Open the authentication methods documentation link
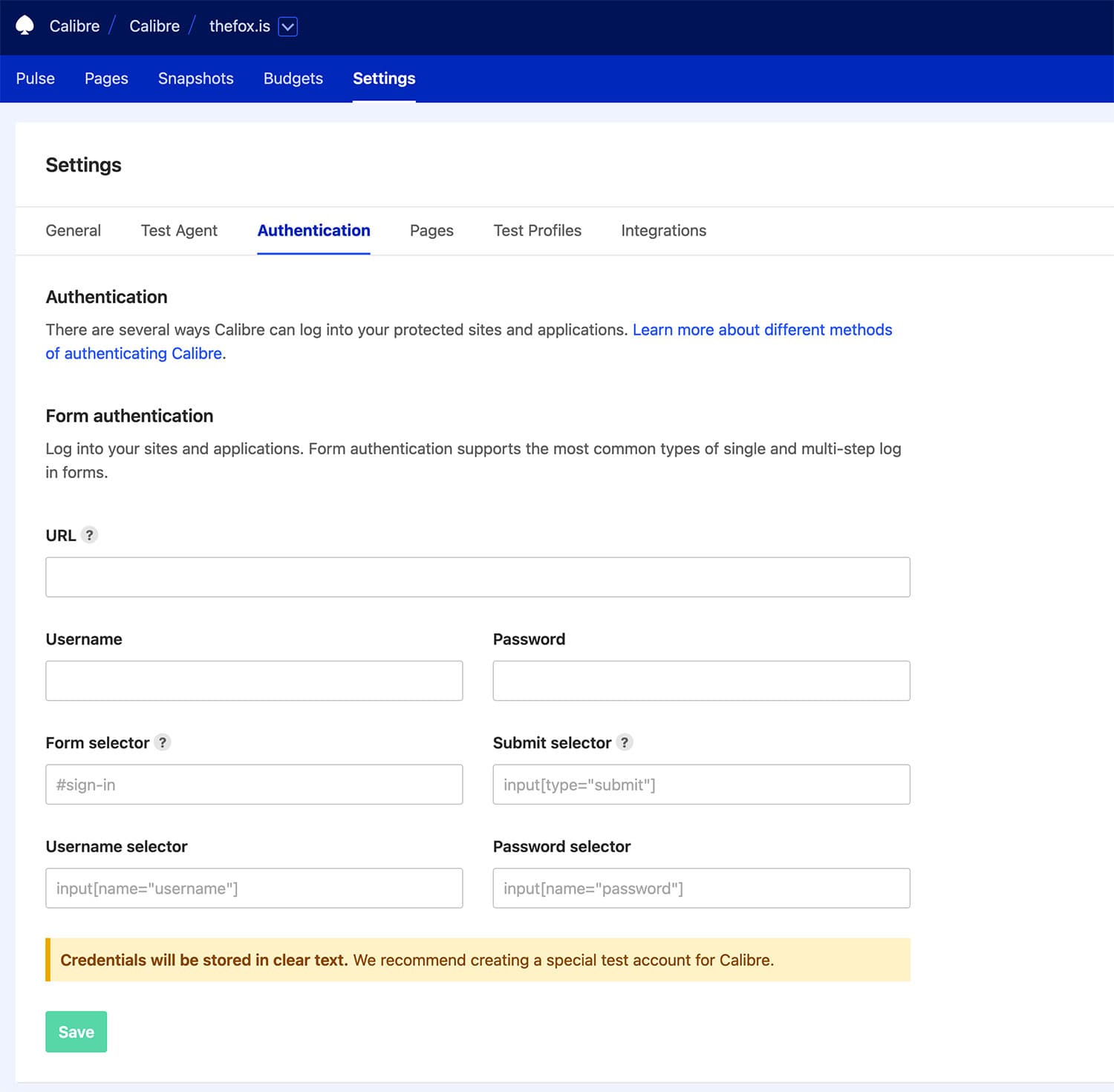Viewport: 1114px width, 1092px height. click(x=762, y=330)
